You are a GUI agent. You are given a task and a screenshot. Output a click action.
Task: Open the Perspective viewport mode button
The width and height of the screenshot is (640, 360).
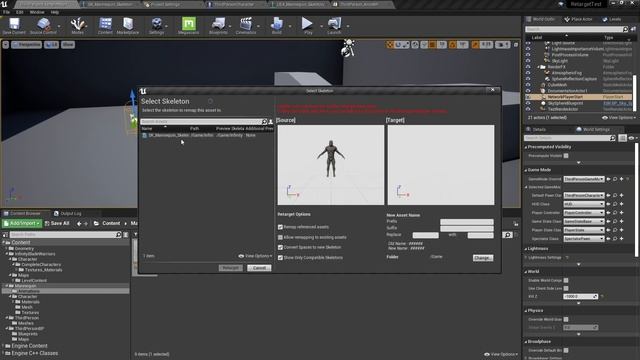pyautogui.click(x=27, y=44)
